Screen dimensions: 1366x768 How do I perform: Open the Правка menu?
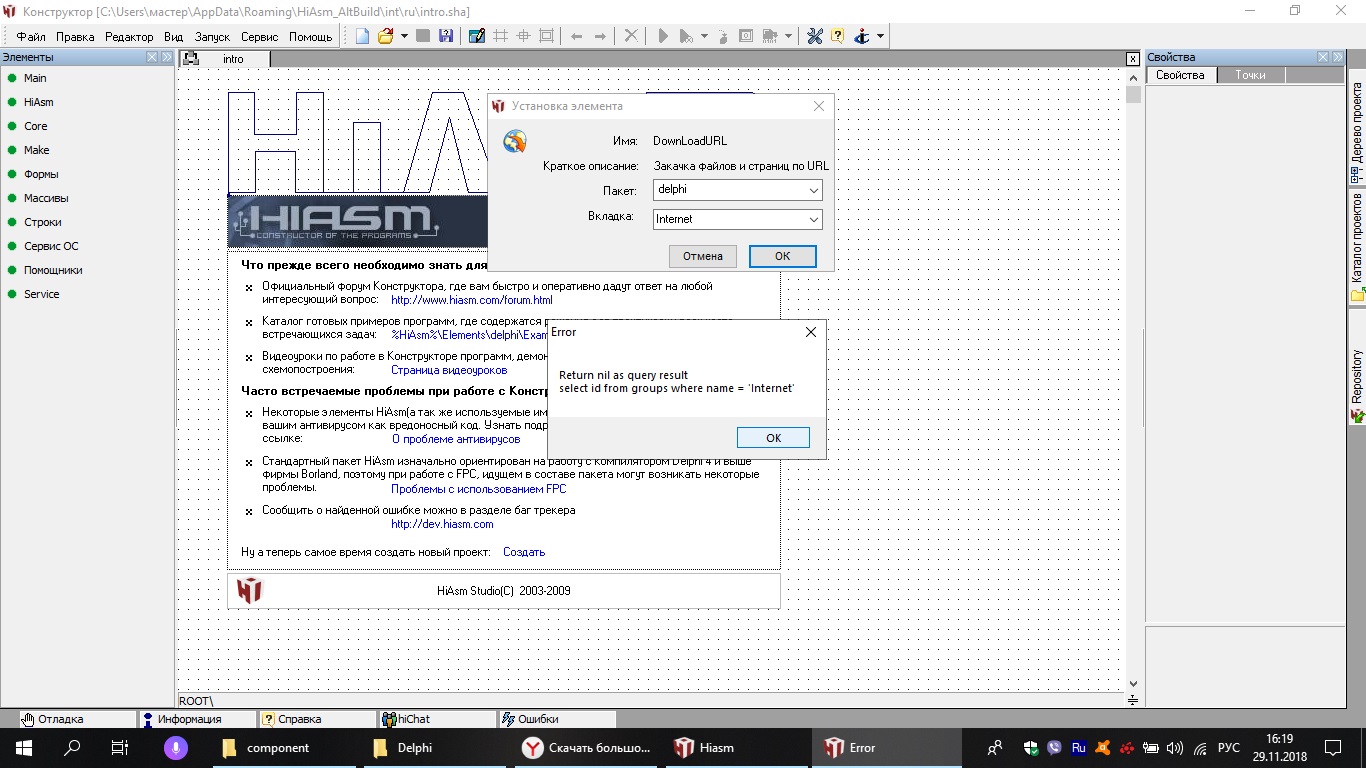(x=75, y=37)
